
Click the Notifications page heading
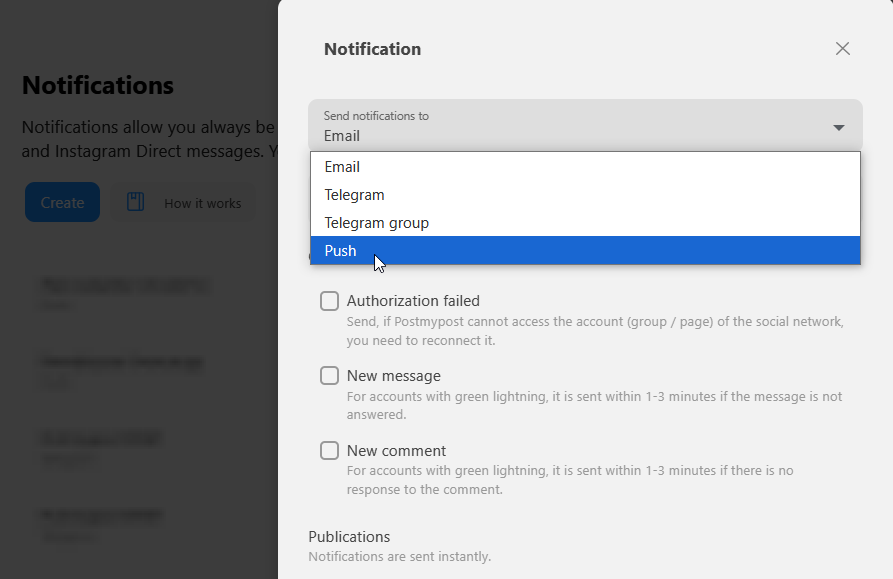point(98,85)
